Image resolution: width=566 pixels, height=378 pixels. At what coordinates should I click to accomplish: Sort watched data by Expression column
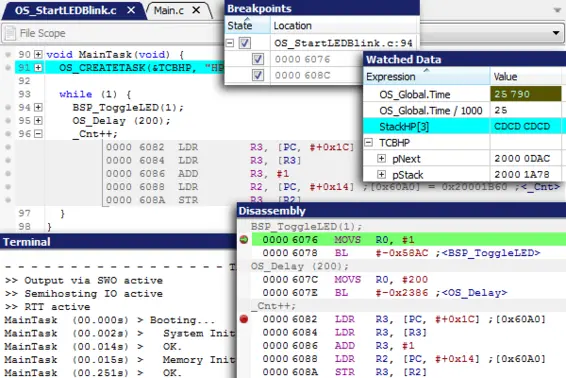tap(427, 77)
